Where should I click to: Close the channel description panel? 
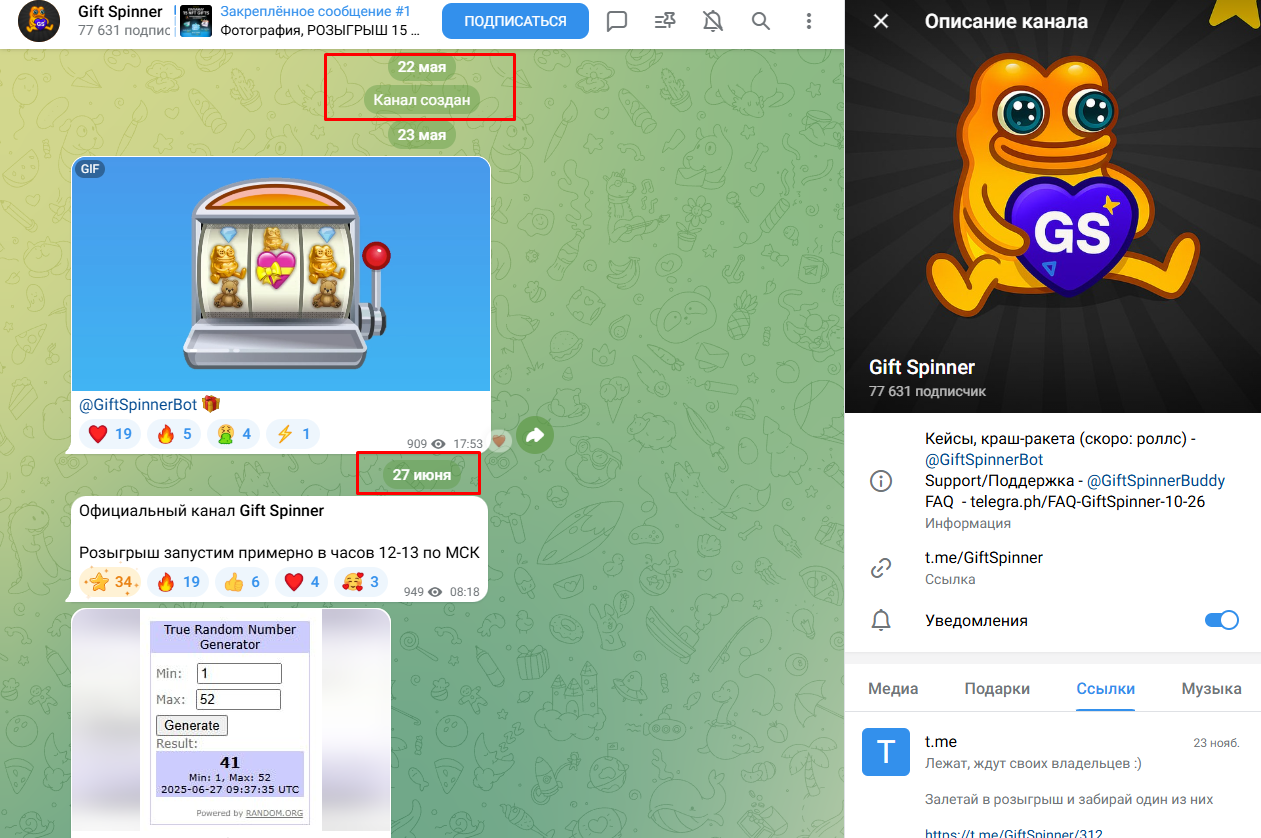click(881, 21)
